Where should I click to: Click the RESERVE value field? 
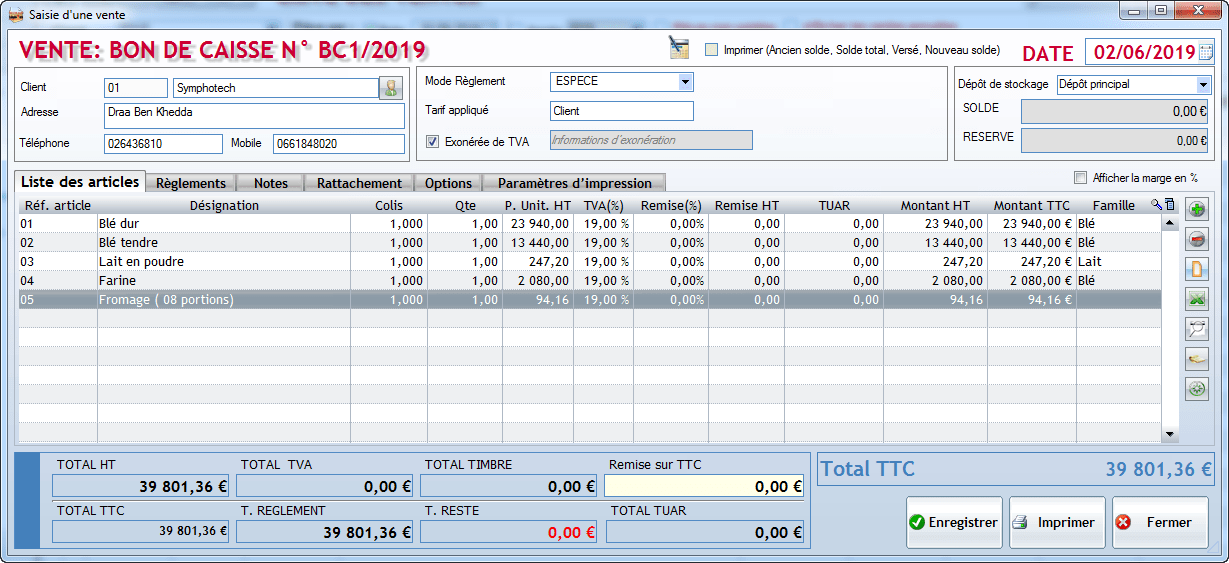pos(1116,141)
